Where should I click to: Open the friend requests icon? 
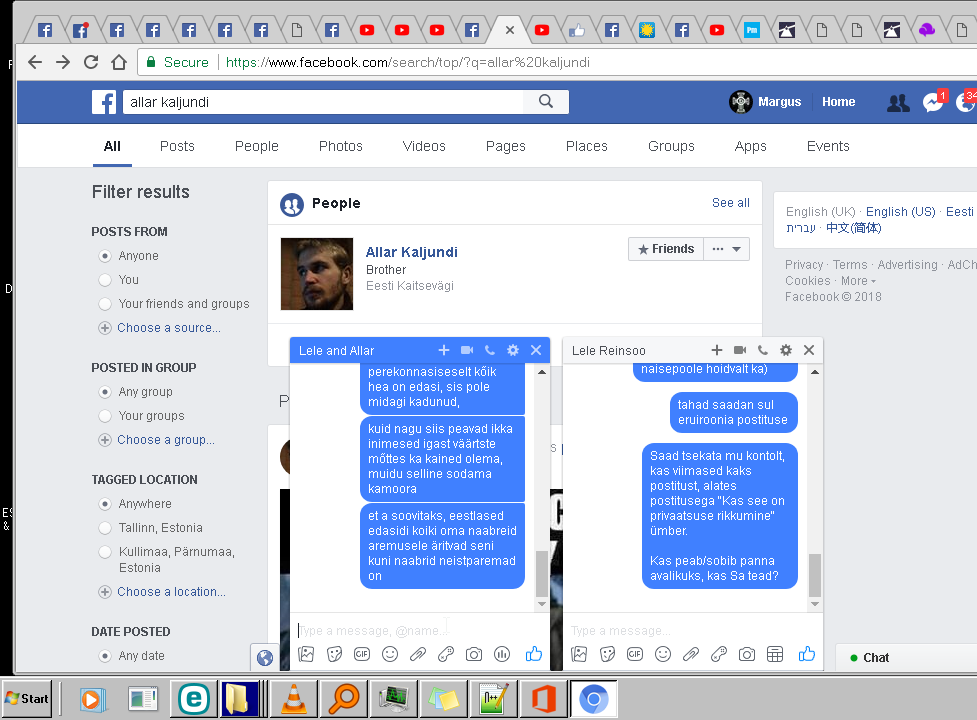(x=898, y=102)
